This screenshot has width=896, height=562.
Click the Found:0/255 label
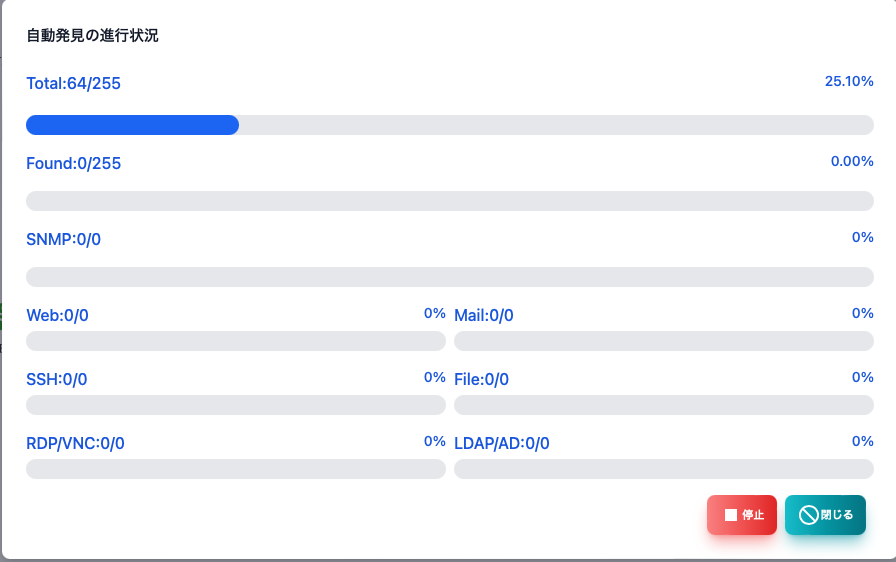click(x=74, y=163)
